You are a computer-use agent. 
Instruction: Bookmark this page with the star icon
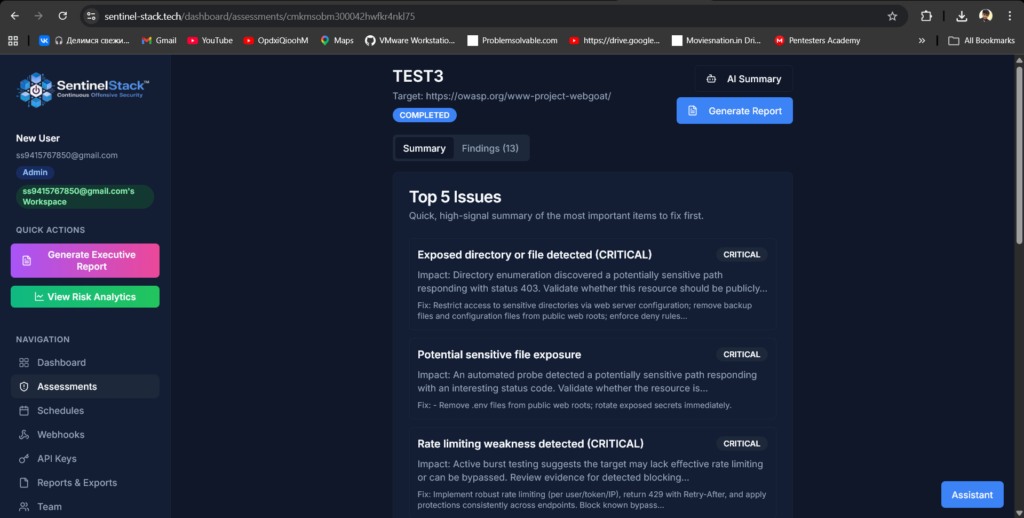pyautogui.click(x=892, y=16)
